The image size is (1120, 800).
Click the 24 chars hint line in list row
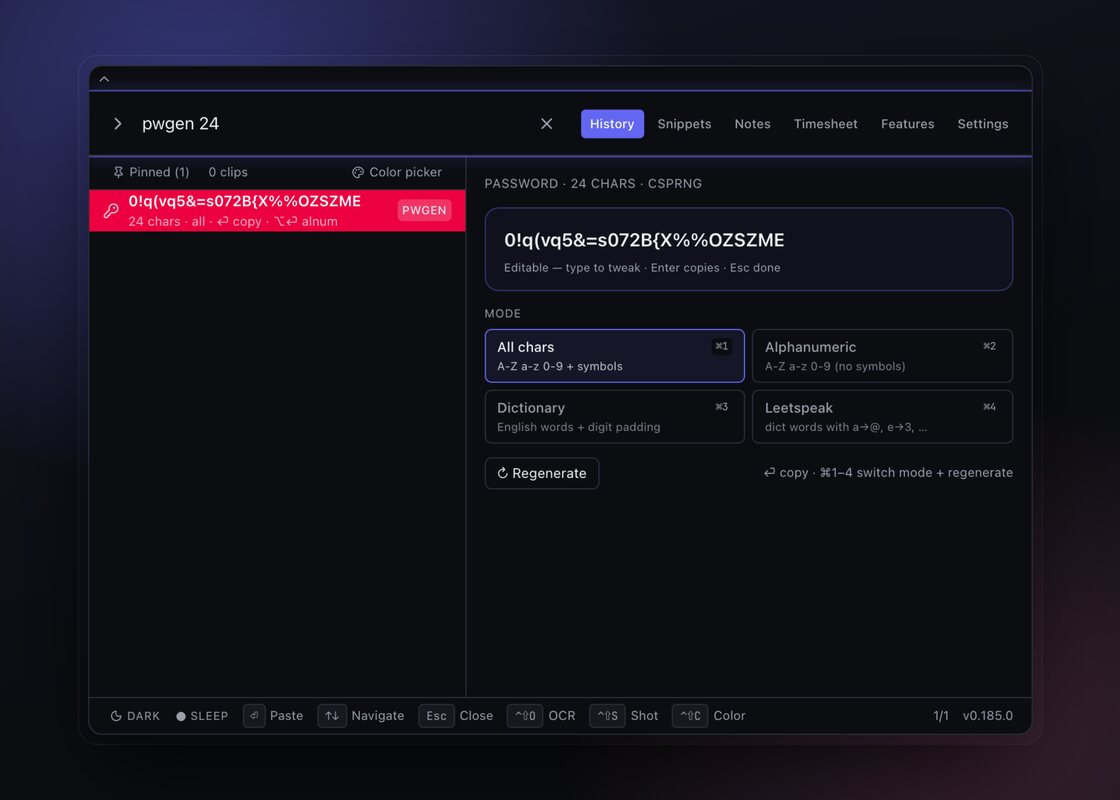pyautogui.click(x=233, y=221)
